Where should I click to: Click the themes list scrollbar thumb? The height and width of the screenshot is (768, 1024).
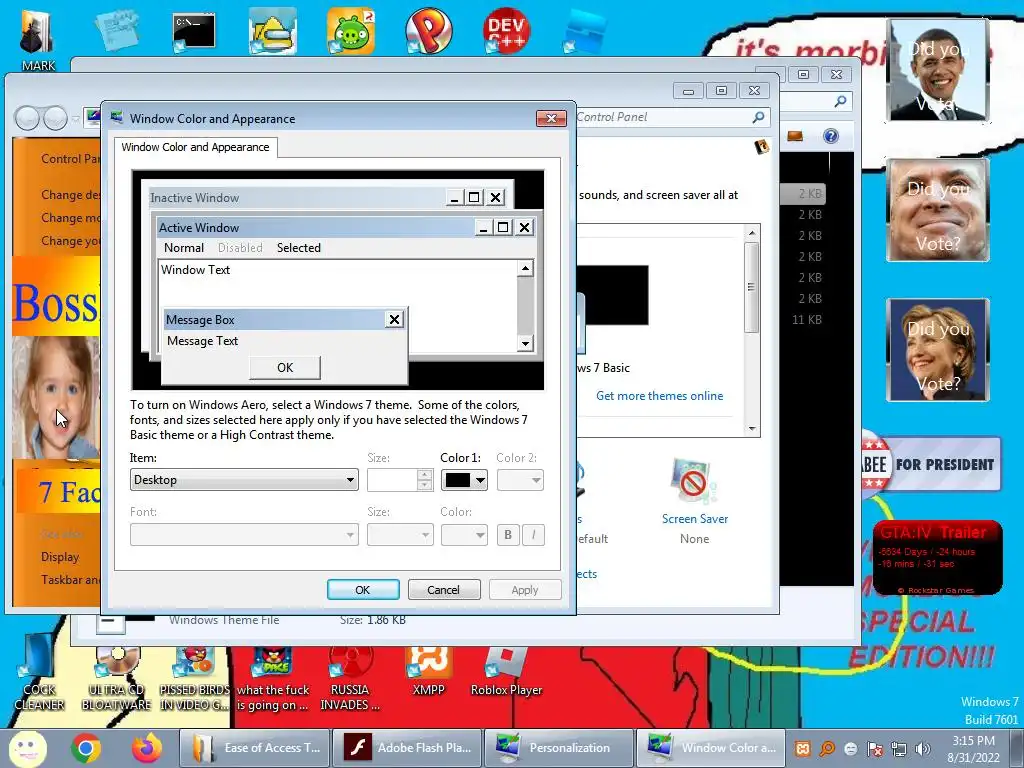tap(752, 287)
